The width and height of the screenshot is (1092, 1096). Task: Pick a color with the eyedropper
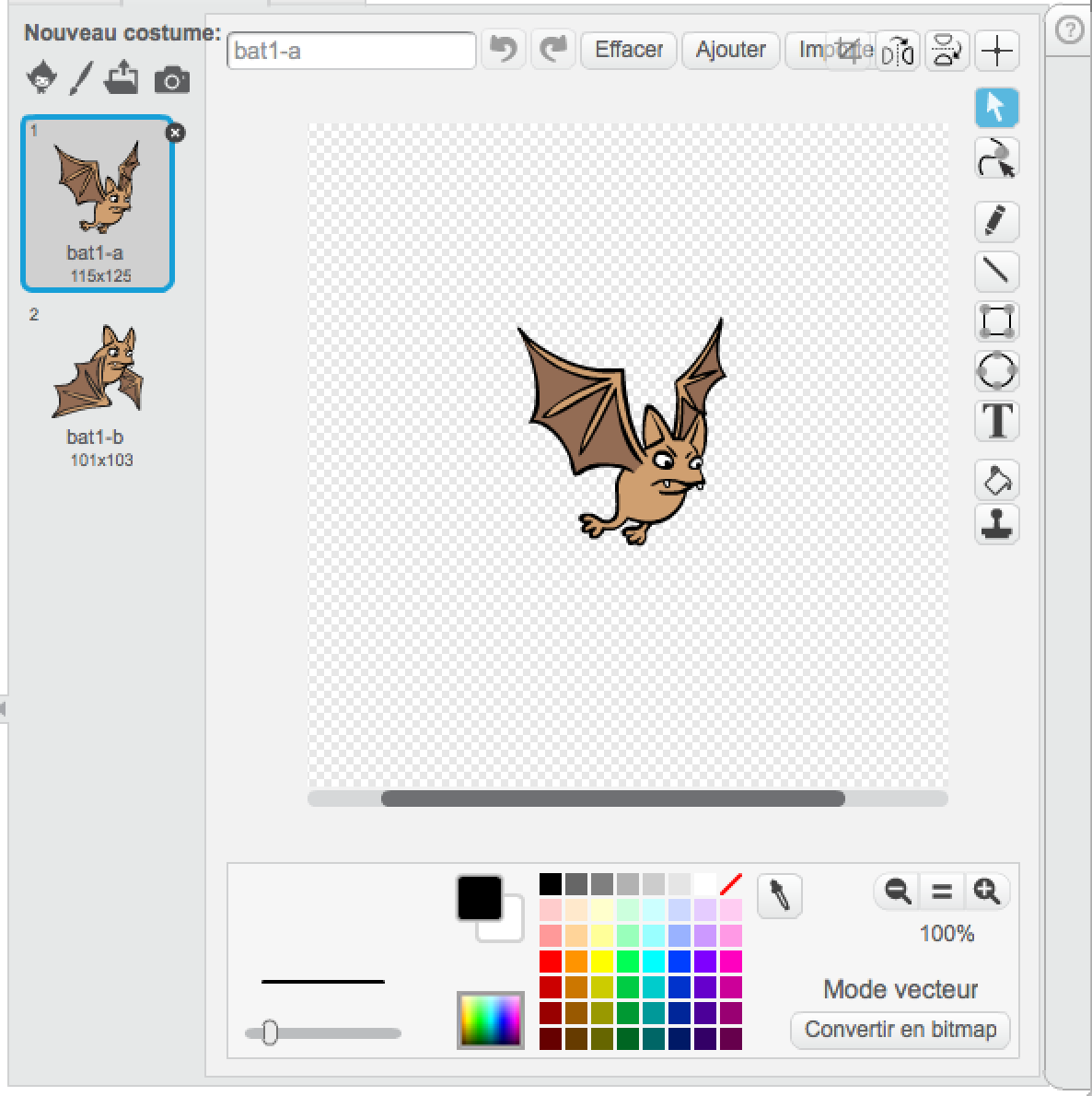[780, 894]
